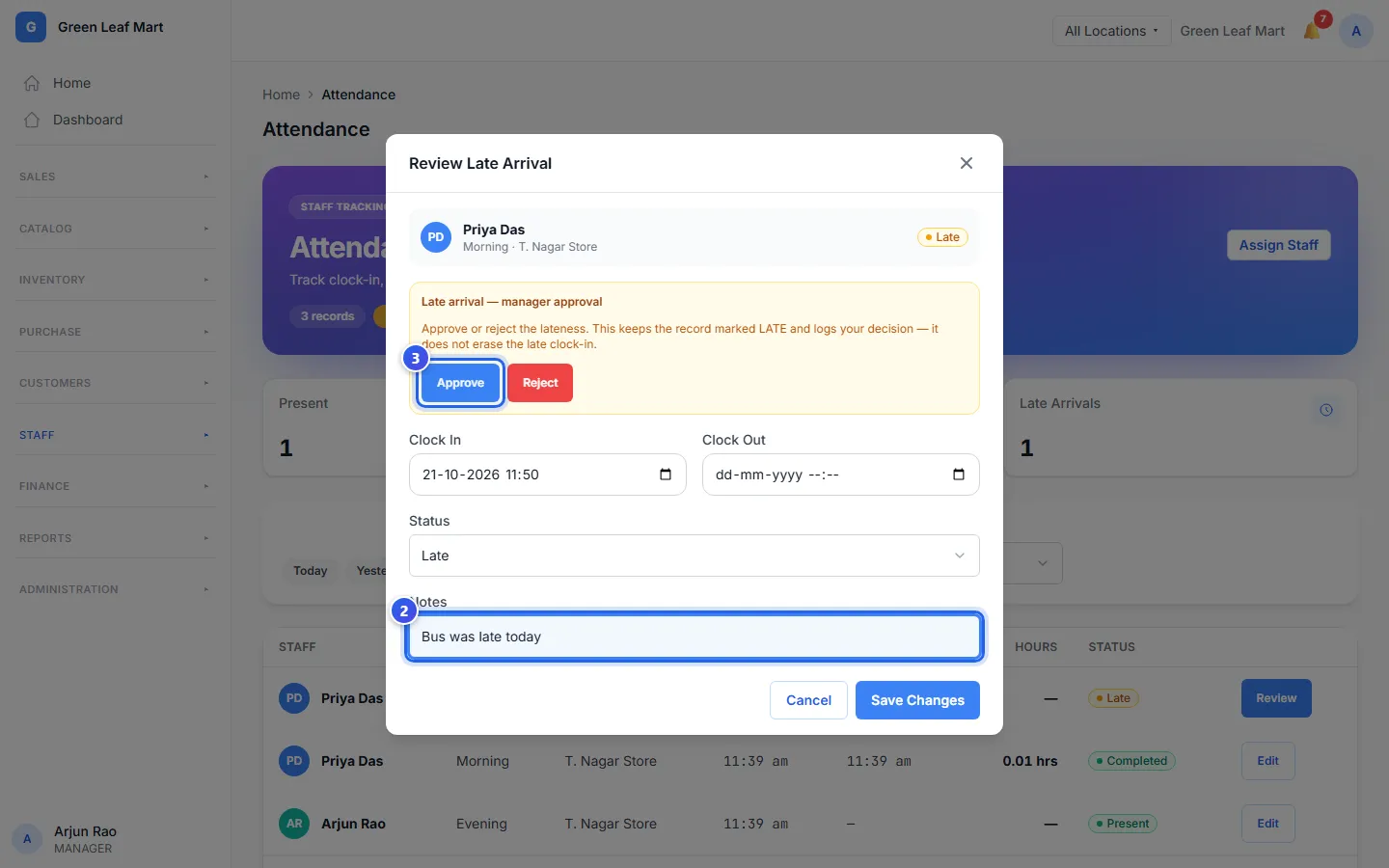Select the Today filter tab
Screen dimensions: 1389x868
tap(310, 571)
